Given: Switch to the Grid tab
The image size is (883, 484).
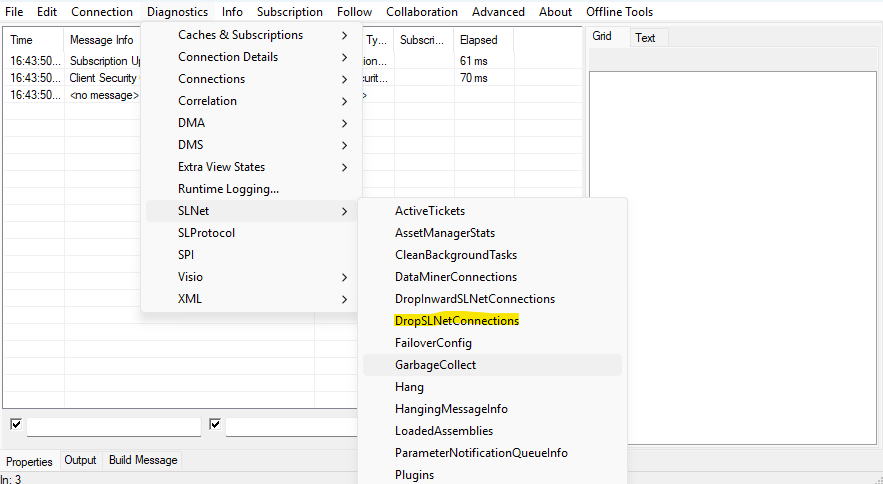Looking at the screenshot, I should (601, 37).
